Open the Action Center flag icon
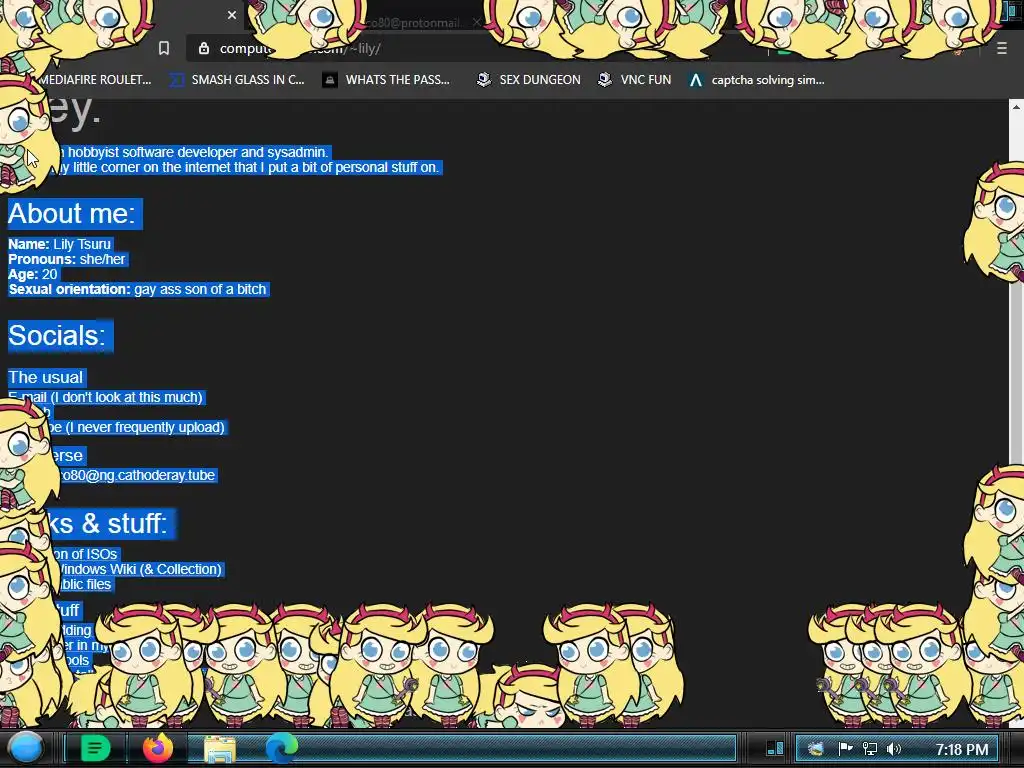Image resolution: width=1024 pixels, height=768 pixels. (x=845, y=748)
